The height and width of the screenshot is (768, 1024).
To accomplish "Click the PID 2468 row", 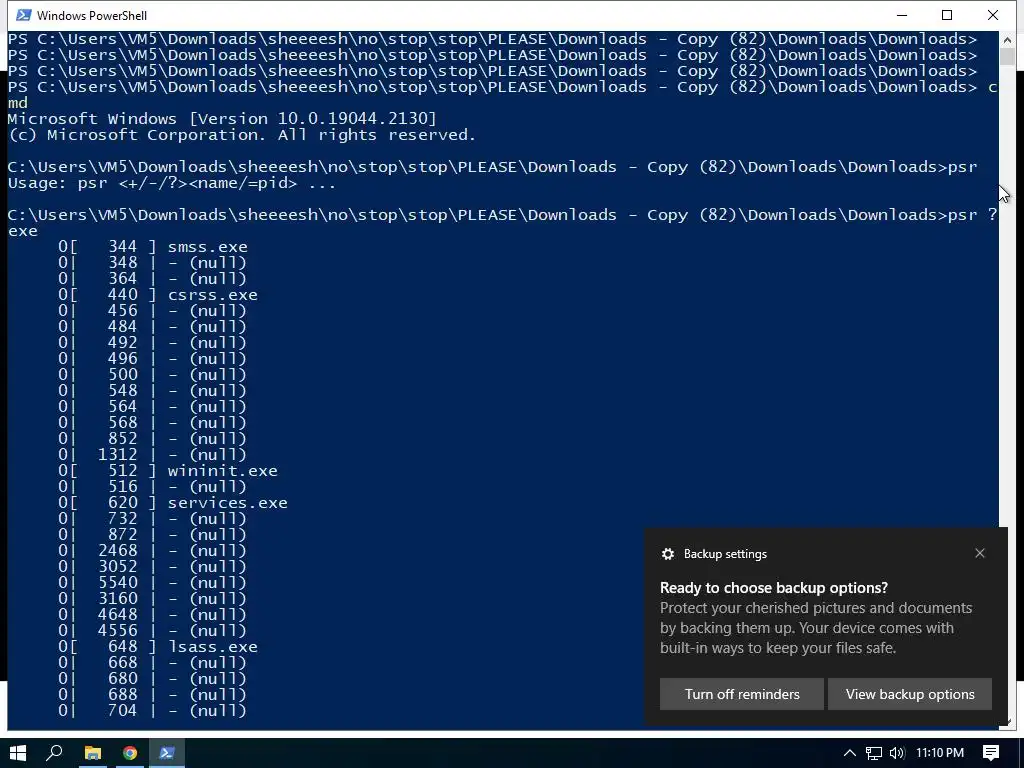I will 152,551.
